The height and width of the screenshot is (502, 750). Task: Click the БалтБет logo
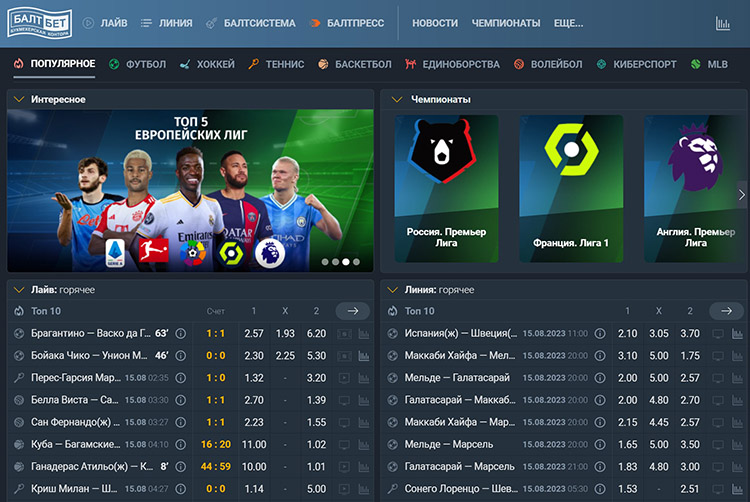(40, 23)
